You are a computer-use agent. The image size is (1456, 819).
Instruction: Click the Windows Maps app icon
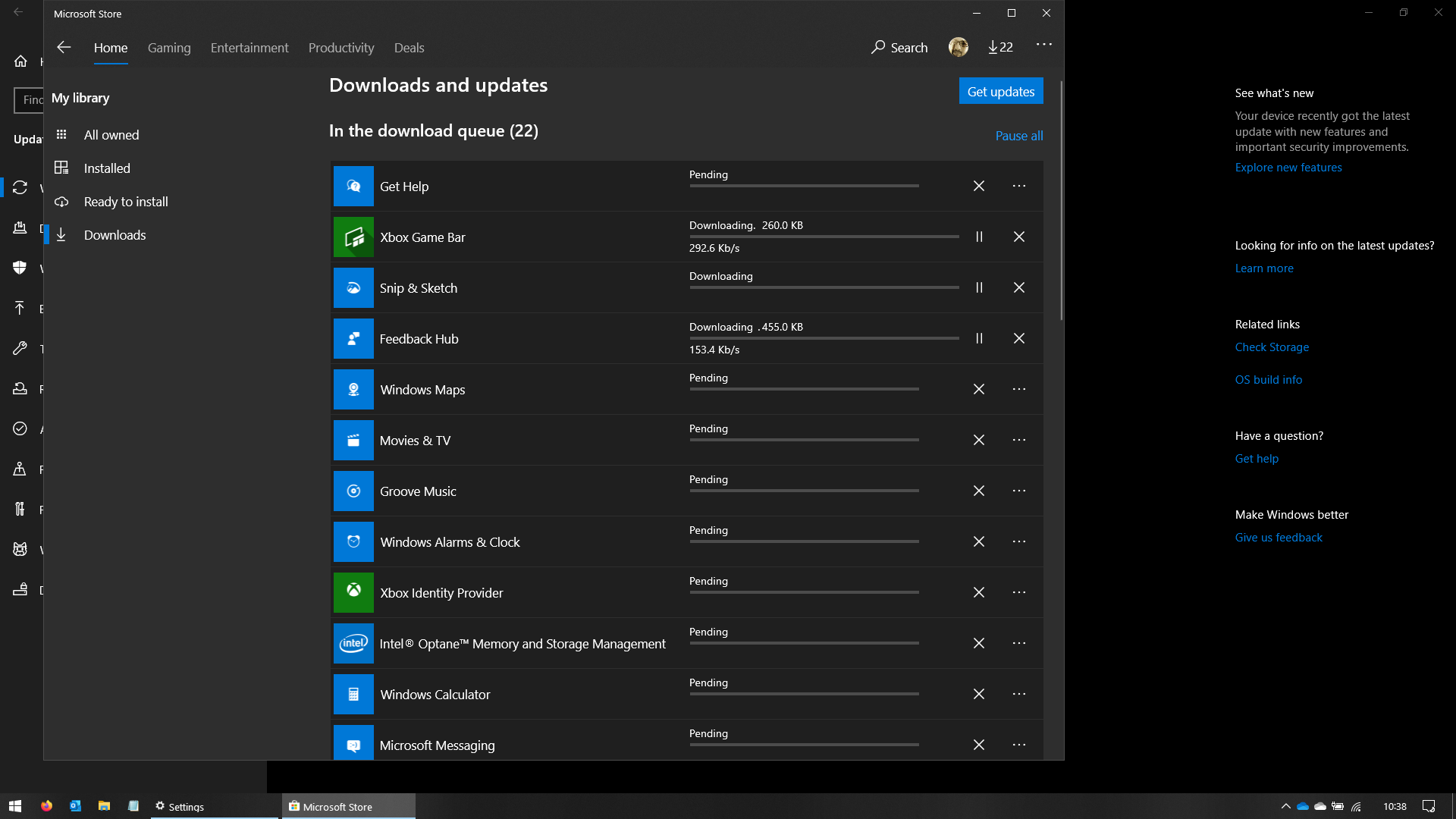(x=353, y=389)
